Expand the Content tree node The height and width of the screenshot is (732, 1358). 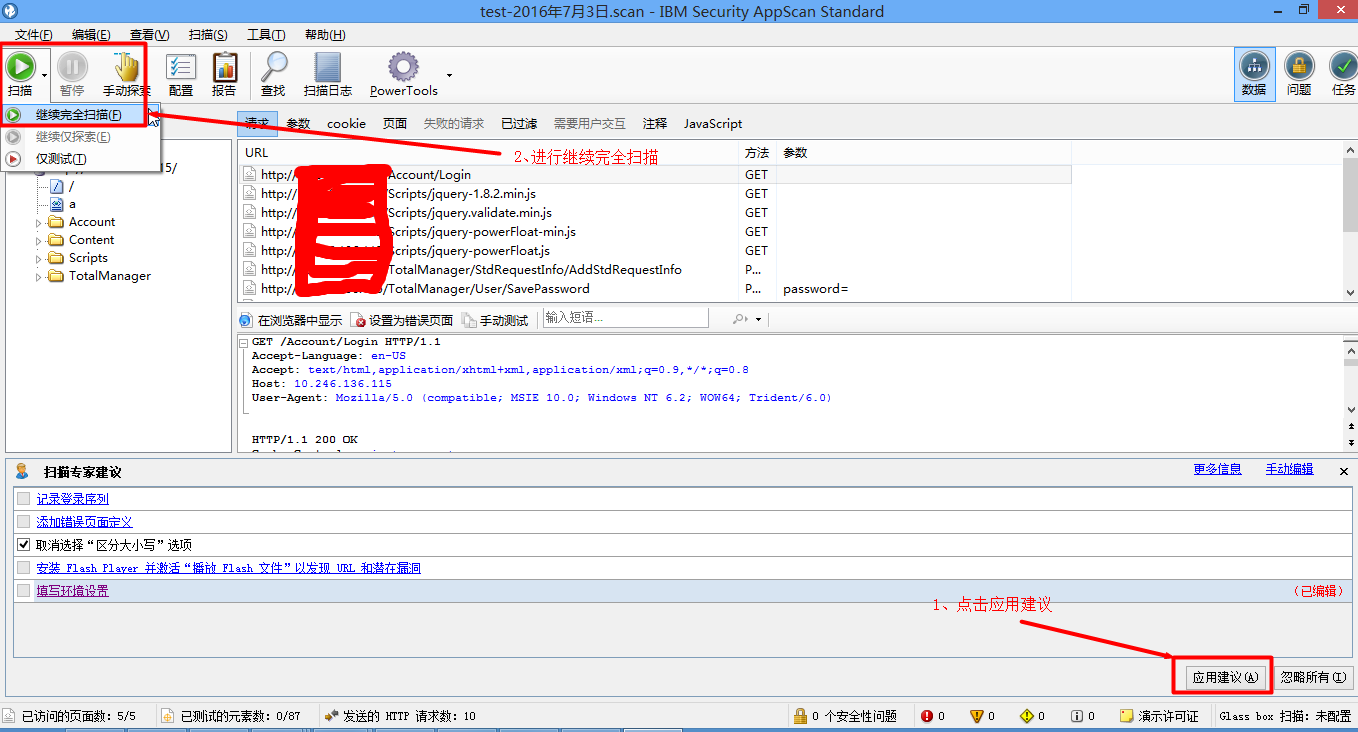pyautogui.click(x=39, y=241)
